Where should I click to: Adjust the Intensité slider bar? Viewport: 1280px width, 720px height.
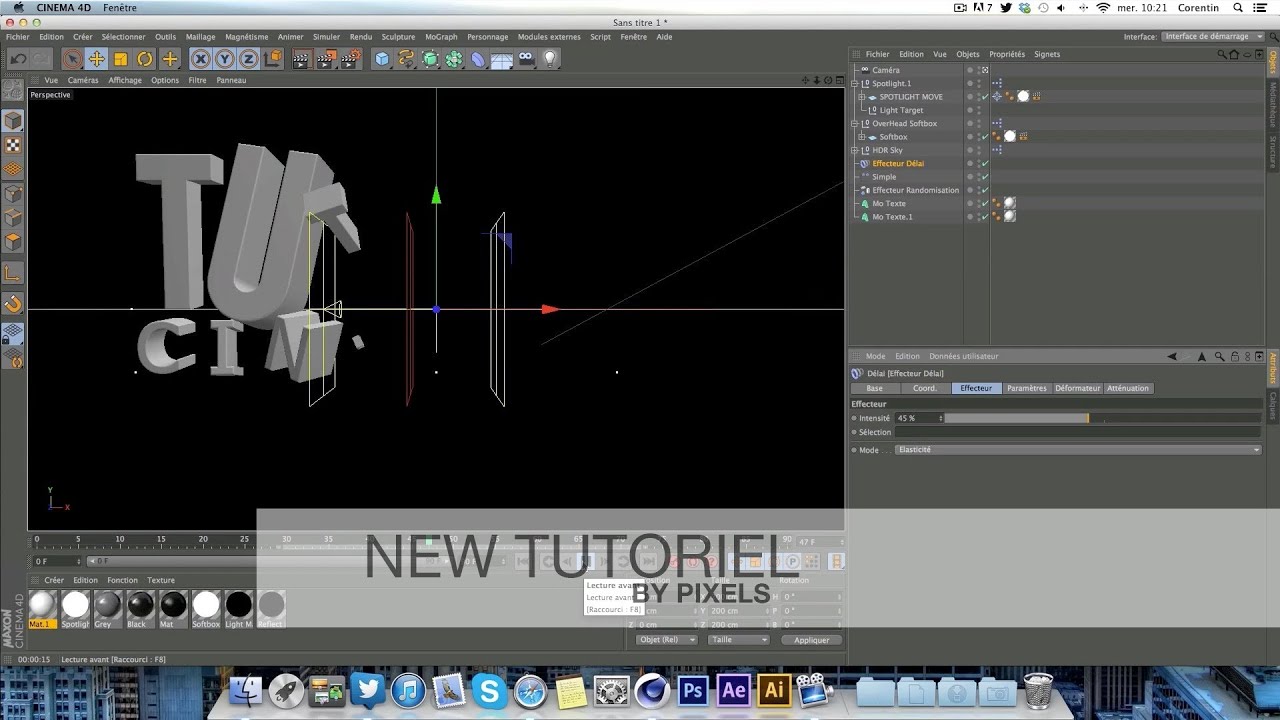coord(1102,418)
